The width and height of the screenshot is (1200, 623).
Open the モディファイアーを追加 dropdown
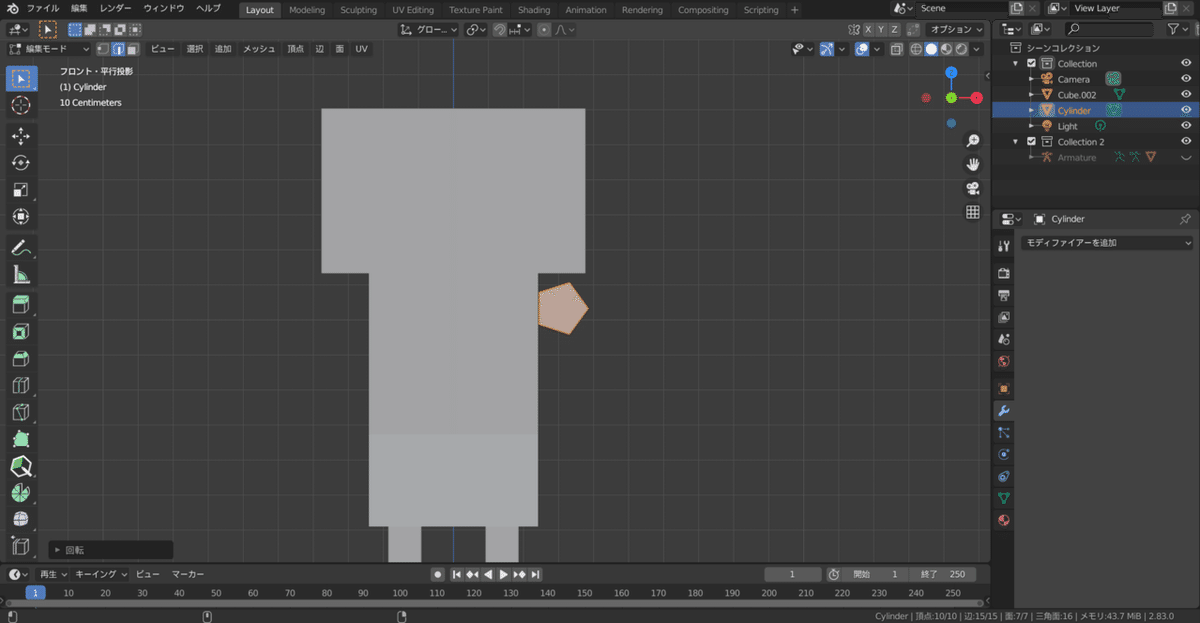click(x=1107, y=243)
